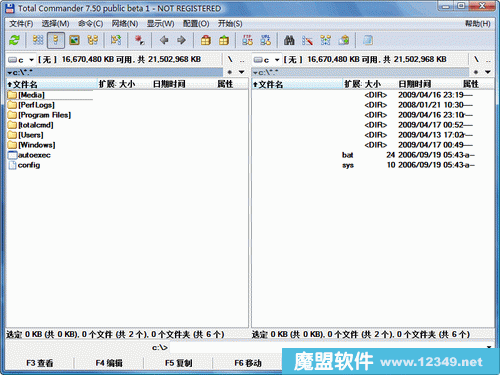Click right panel row dated 2009/04/13 17:02
Viewport: 500px width, 375px height.
click(373, 135)
